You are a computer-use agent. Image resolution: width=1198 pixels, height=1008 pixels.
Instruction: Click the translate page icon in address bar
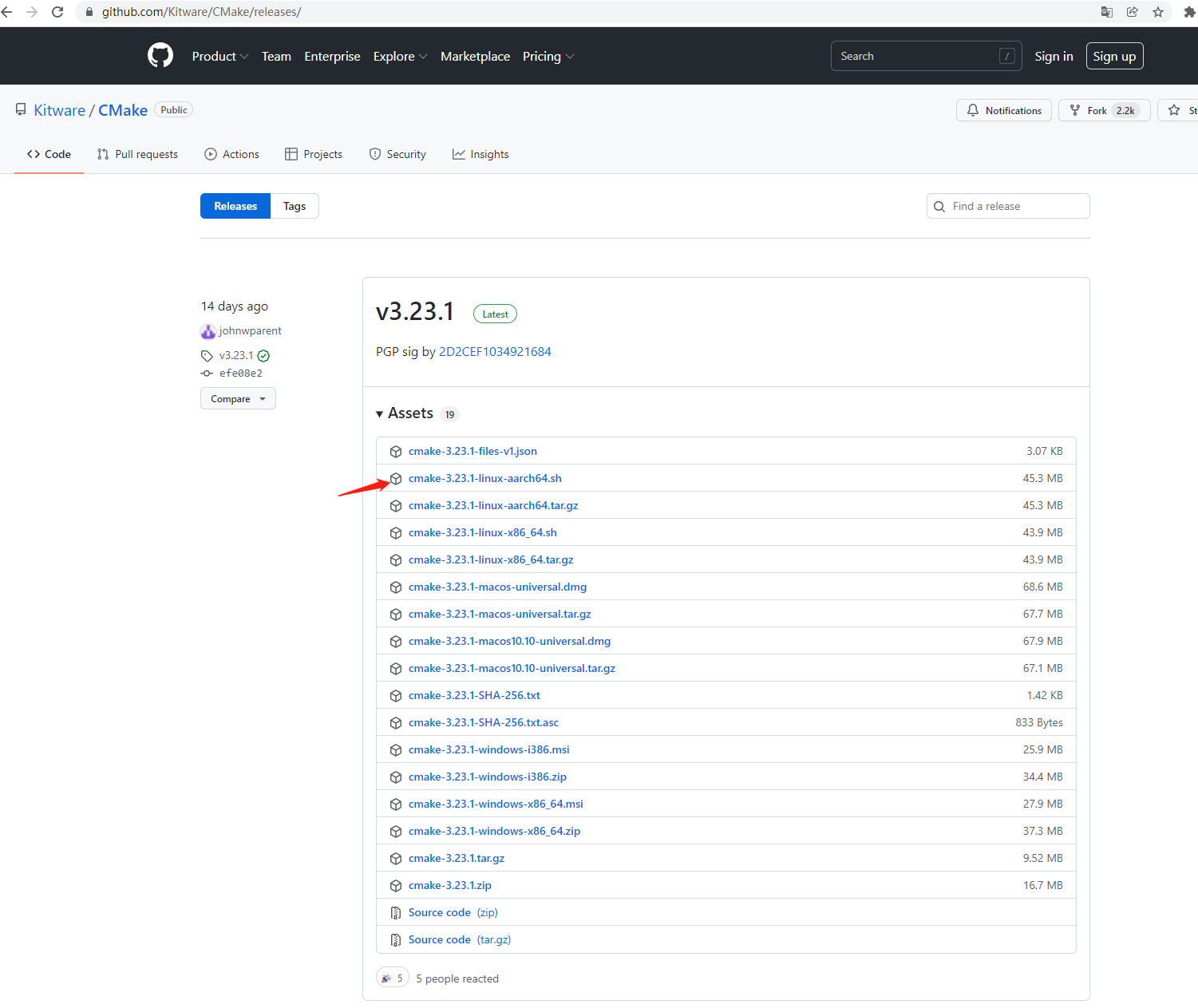(x=1107, y=12)
